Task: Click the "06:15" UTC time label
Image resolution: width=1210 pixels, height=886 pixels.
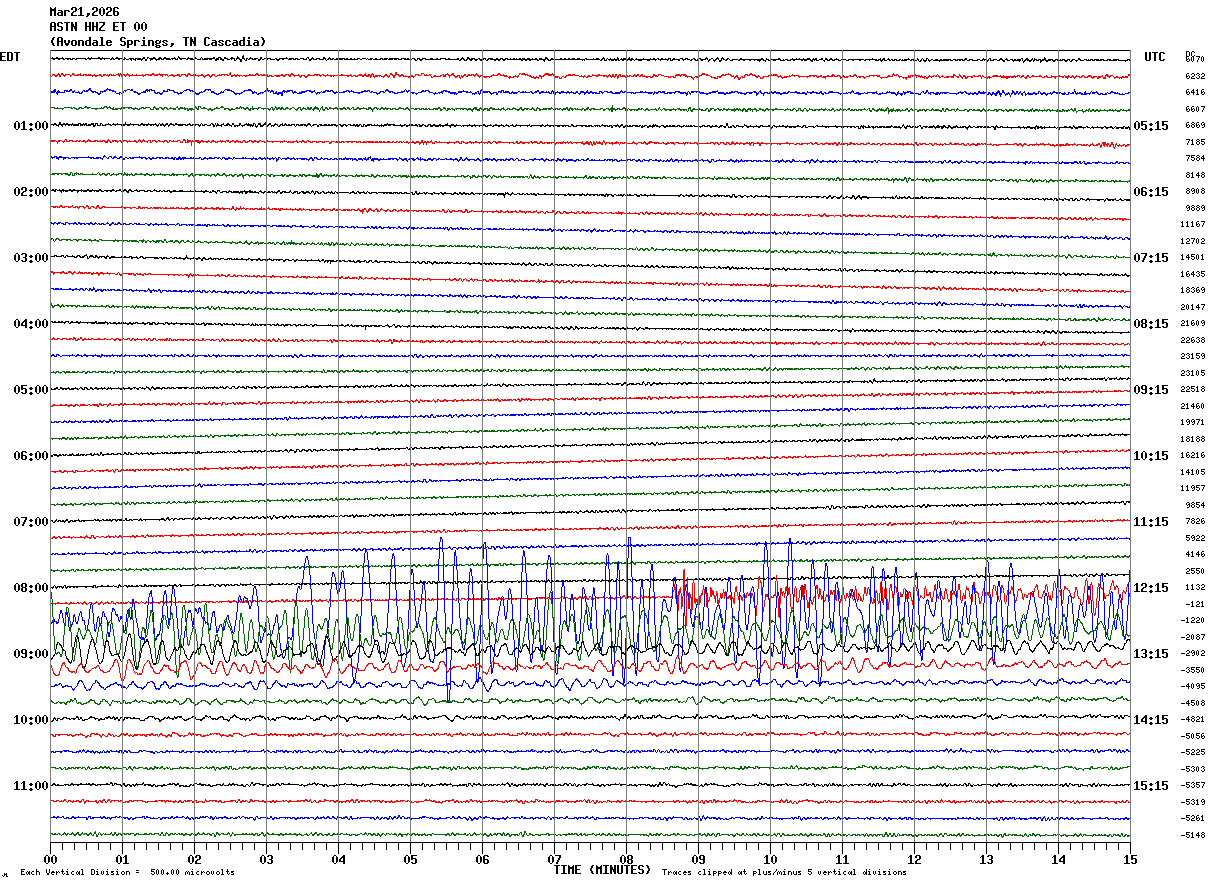Action: coord(1151,192)
